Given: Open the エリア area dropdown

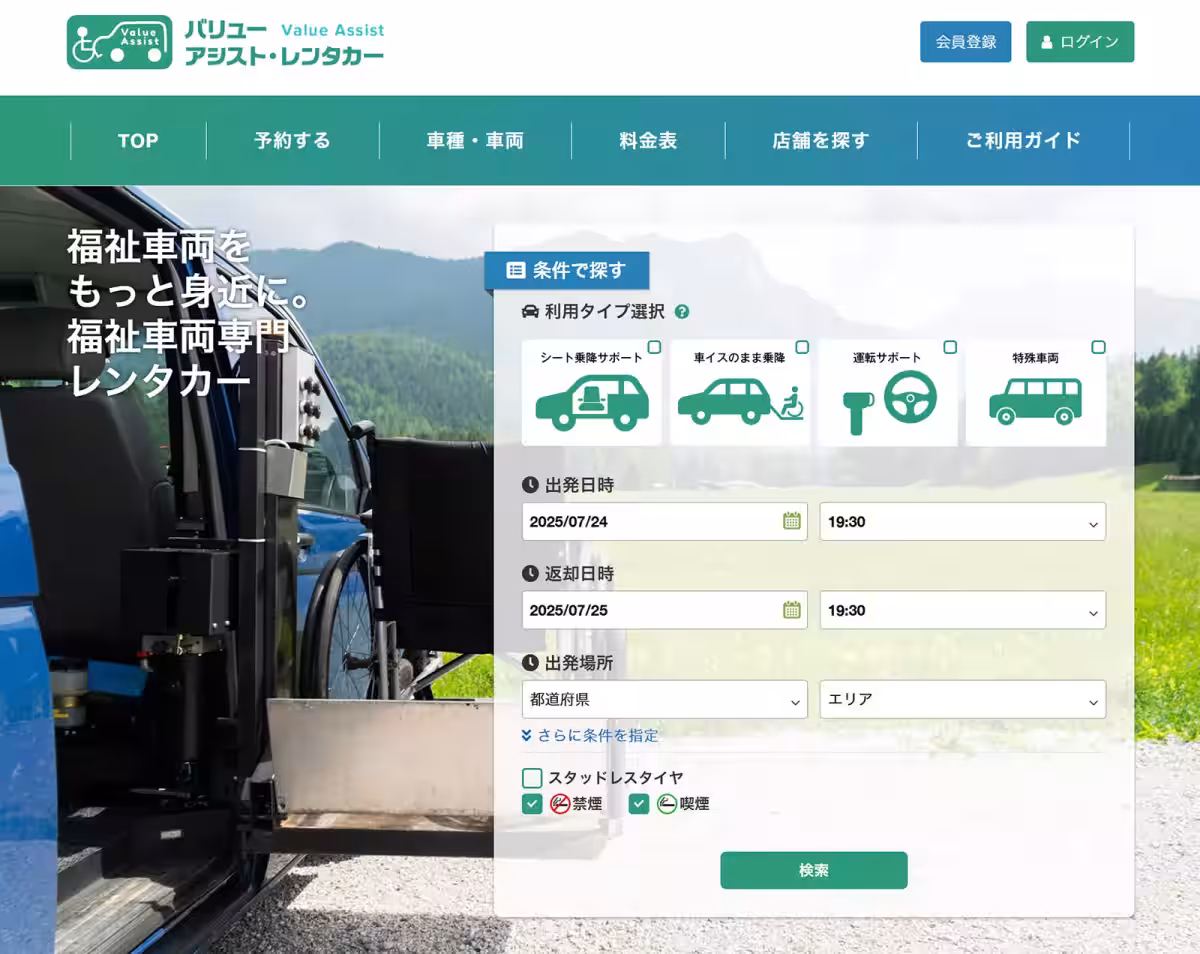Looking at the screenshot, I should 962,700.
